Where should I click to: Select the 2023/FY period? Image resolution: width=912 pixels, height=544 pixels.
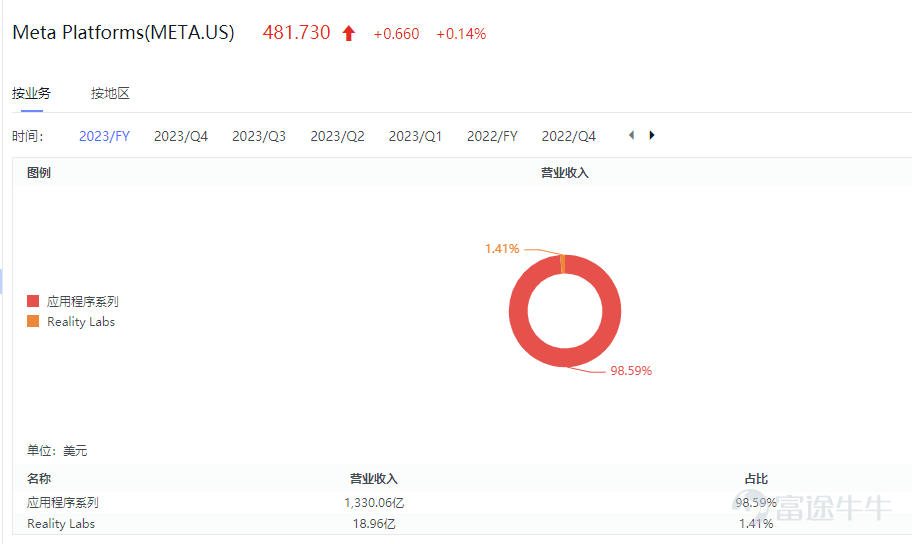coord(104,136)
